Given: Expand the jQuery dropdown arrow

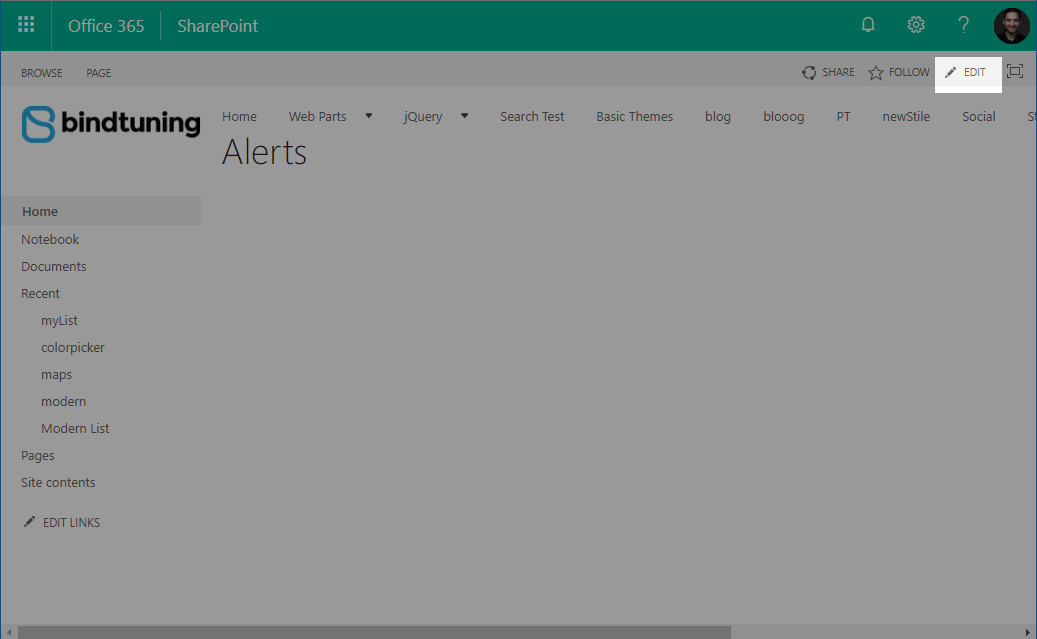Looking at the screenshot, I should tap(464, 116).
